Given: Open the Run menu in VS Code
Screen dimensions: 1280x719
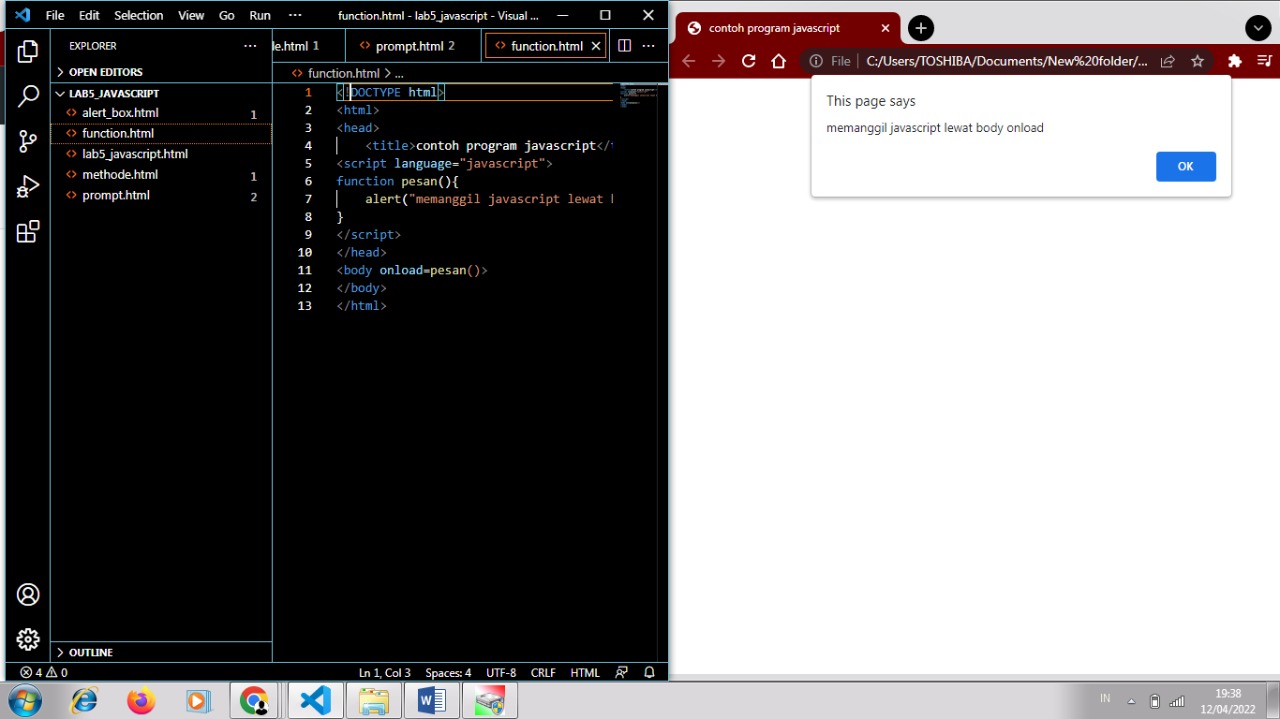Looking at the screenshot, I should (x=259, y=15).
